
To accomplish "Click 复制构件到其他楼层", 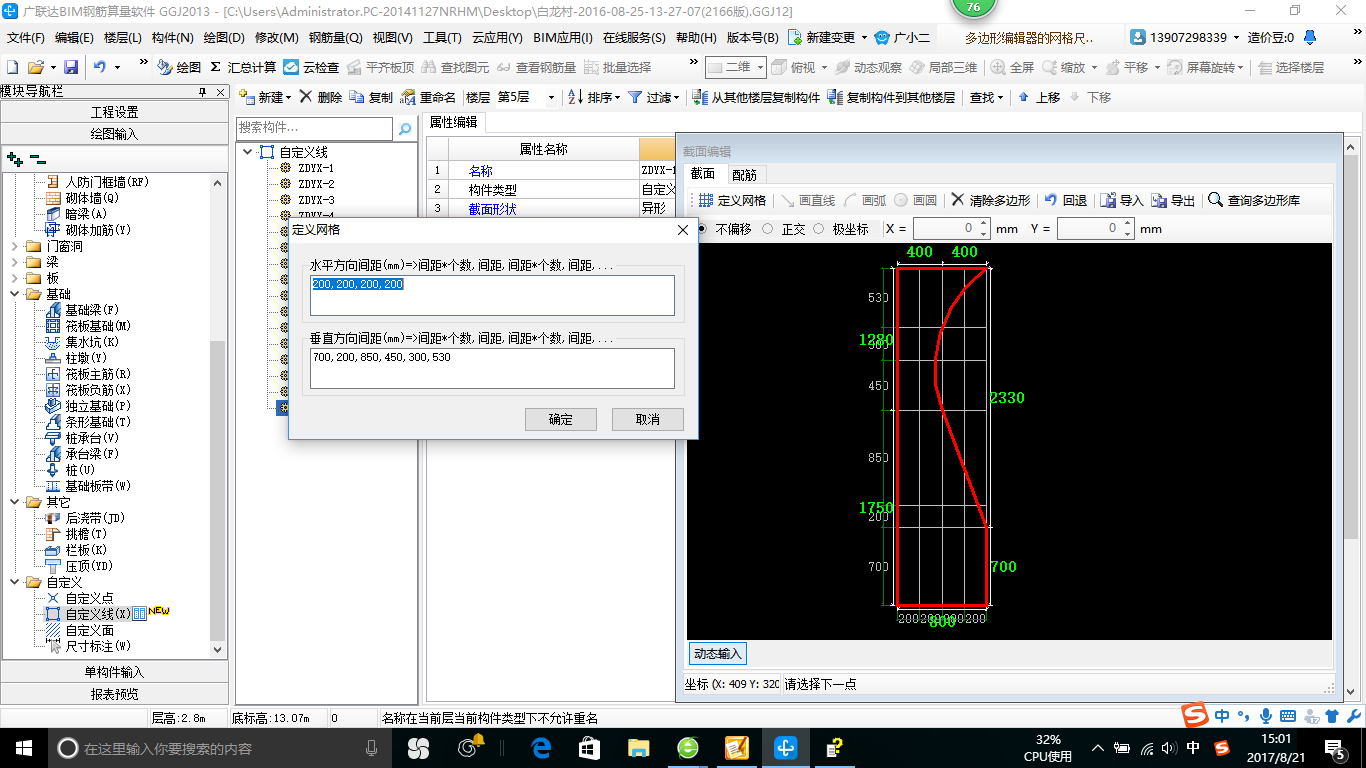I will coord(892,97).
